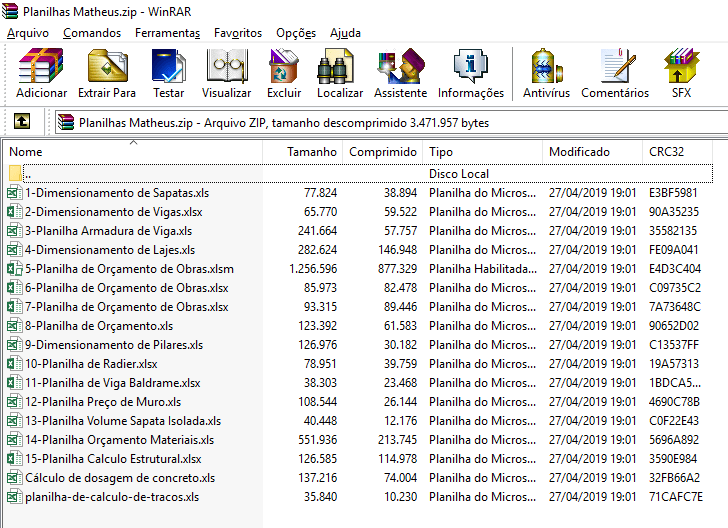
Task: Select file name 14-Planilha Orçamento Materiais.xls
Action: pos(120,440)
